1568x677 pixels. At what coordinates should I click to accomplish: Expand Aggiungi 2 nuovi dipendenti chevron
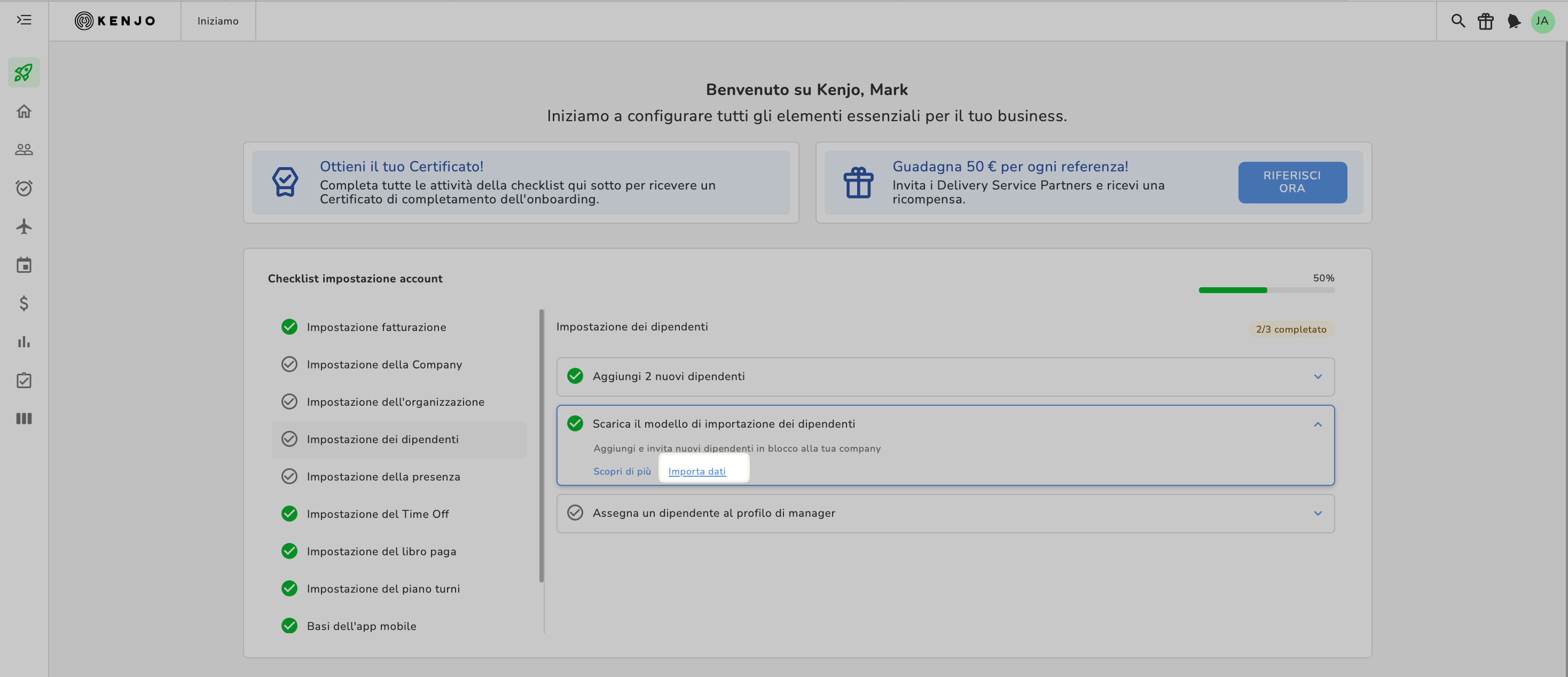pos(1317,376)
